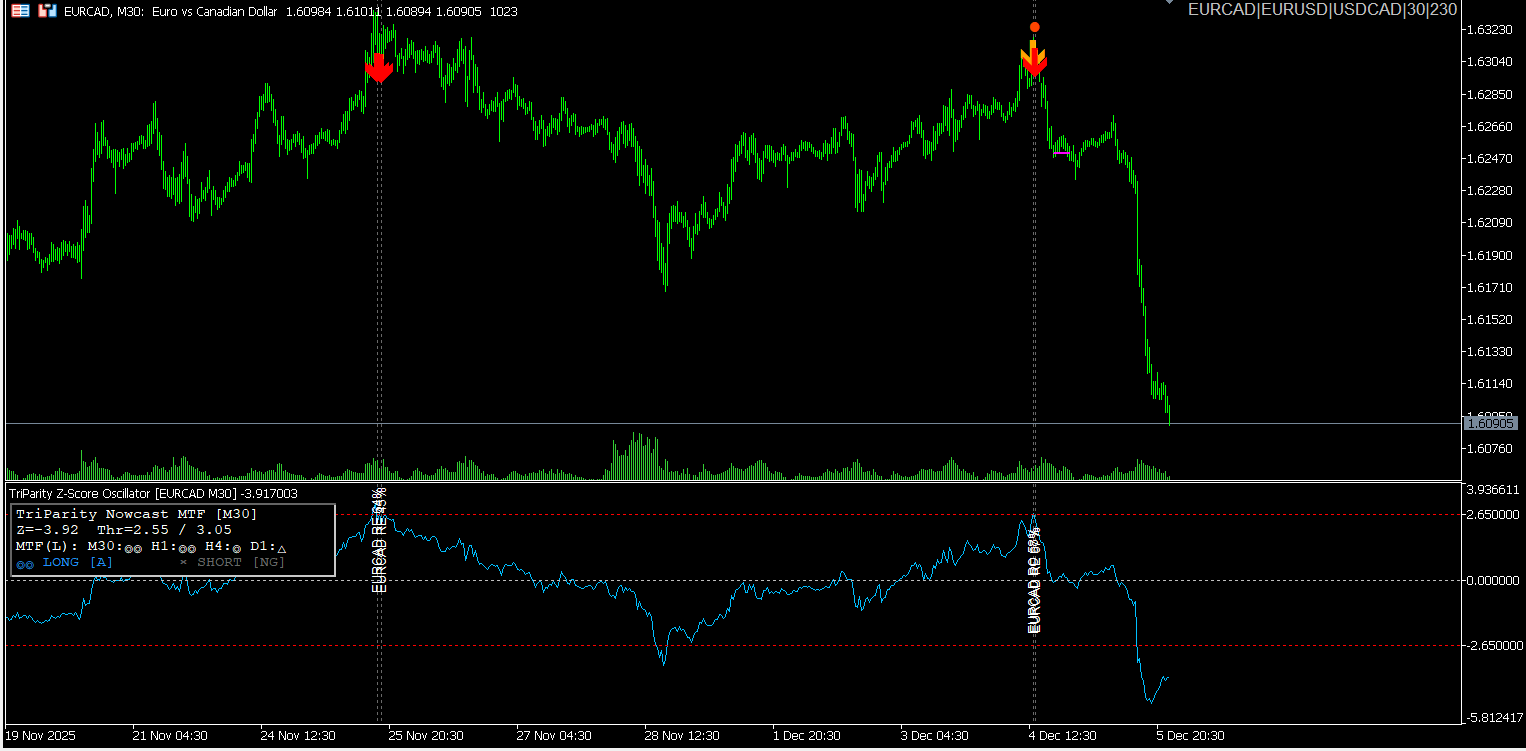The height and width of the screenshot is (751, 1526).
Task: Click the D1 triangle status symbol
Action: 281,548
